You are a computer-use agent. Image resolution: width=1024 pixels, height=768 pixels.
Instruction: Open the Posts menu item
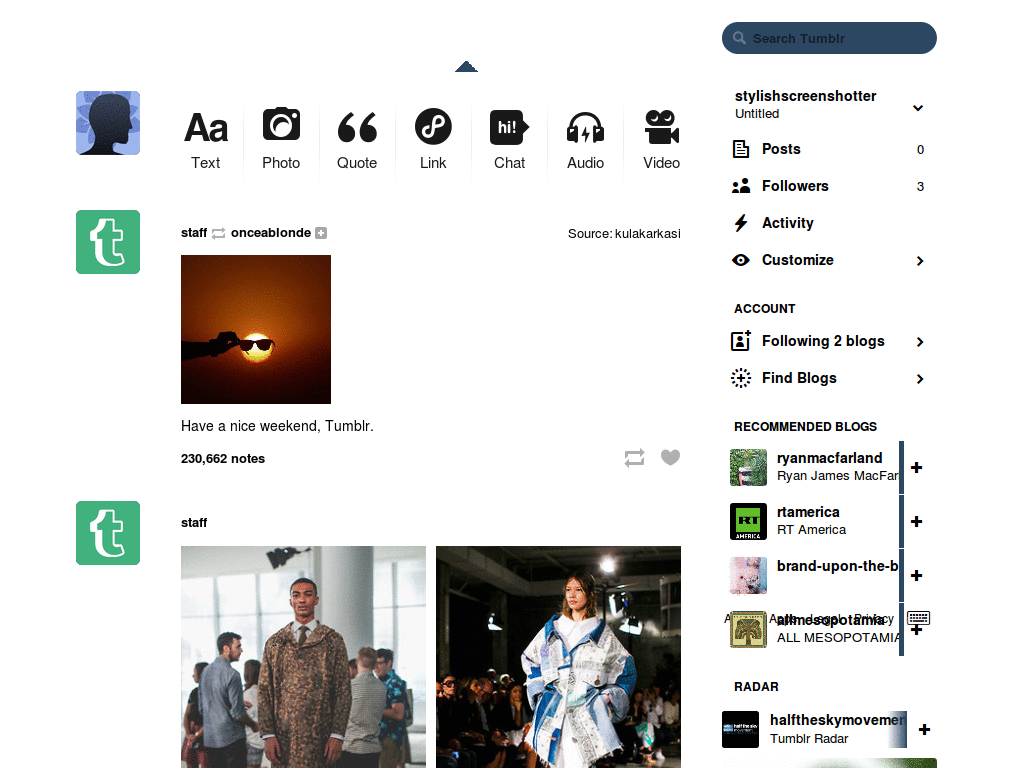point(829,149)
